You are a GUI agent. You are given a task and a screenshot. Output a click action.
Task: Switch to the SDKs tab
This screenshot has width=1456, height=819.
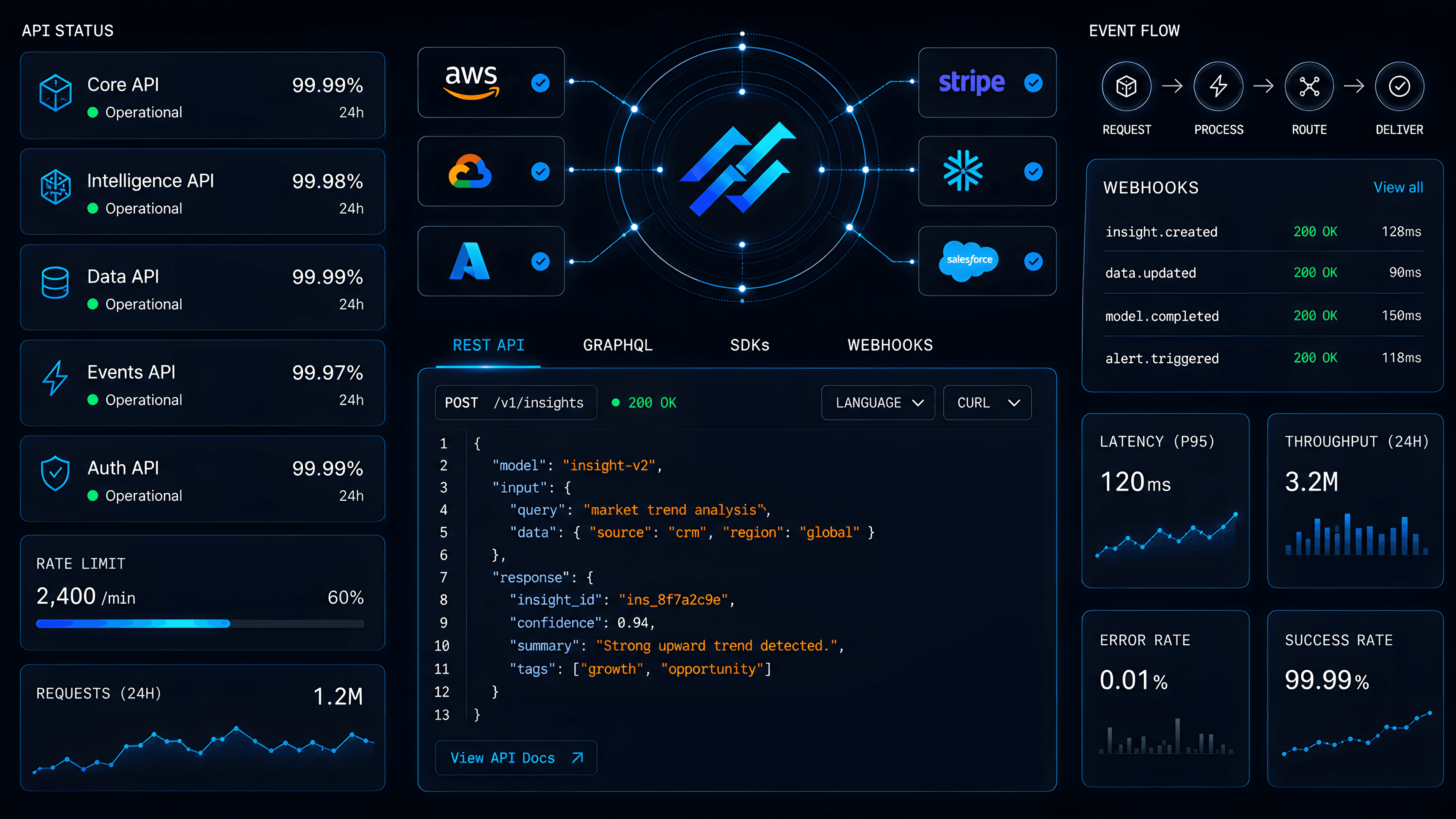[750, 345]
